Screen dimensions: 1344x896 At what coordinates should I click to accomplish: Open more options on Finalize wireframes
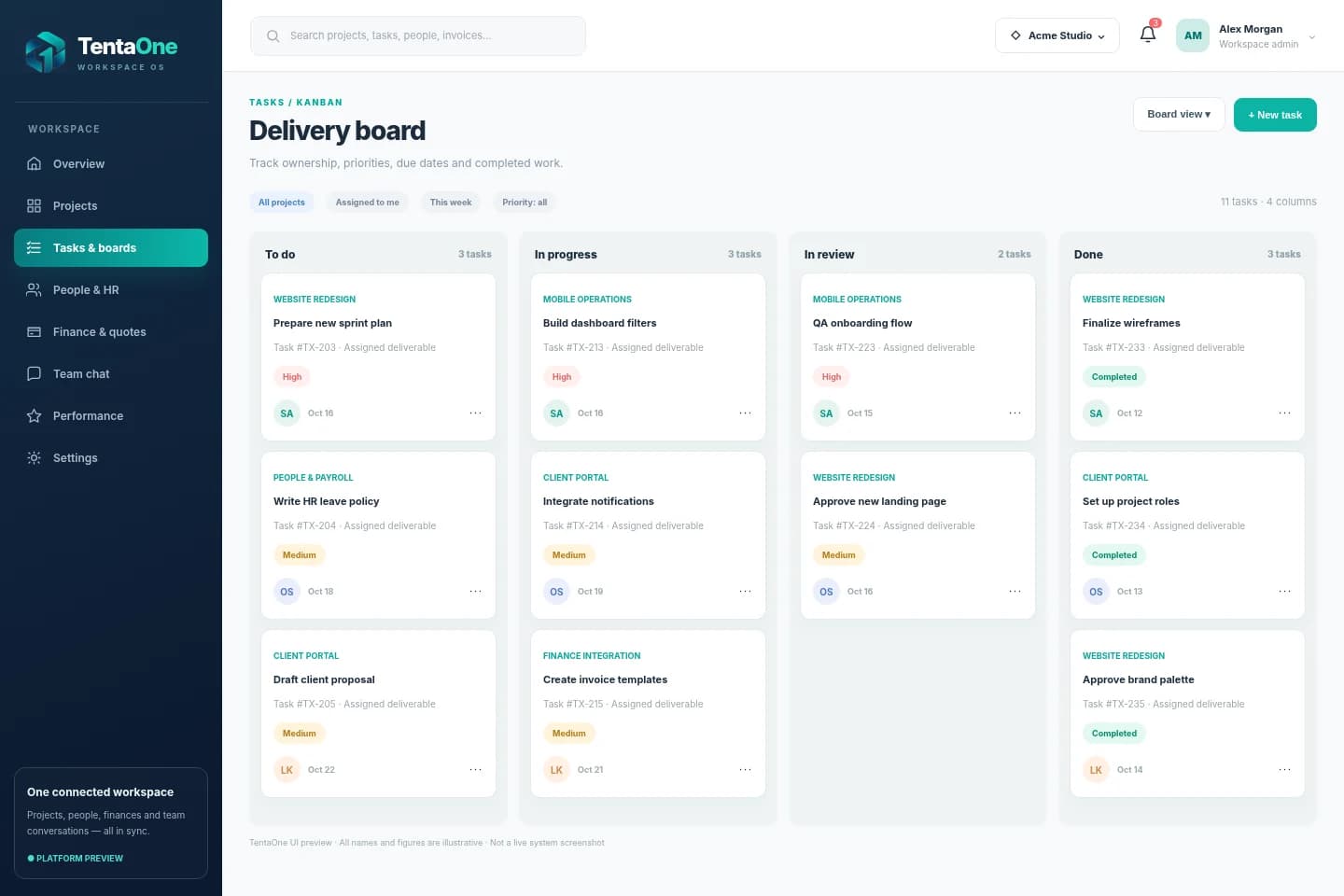tap(1284, 413)
